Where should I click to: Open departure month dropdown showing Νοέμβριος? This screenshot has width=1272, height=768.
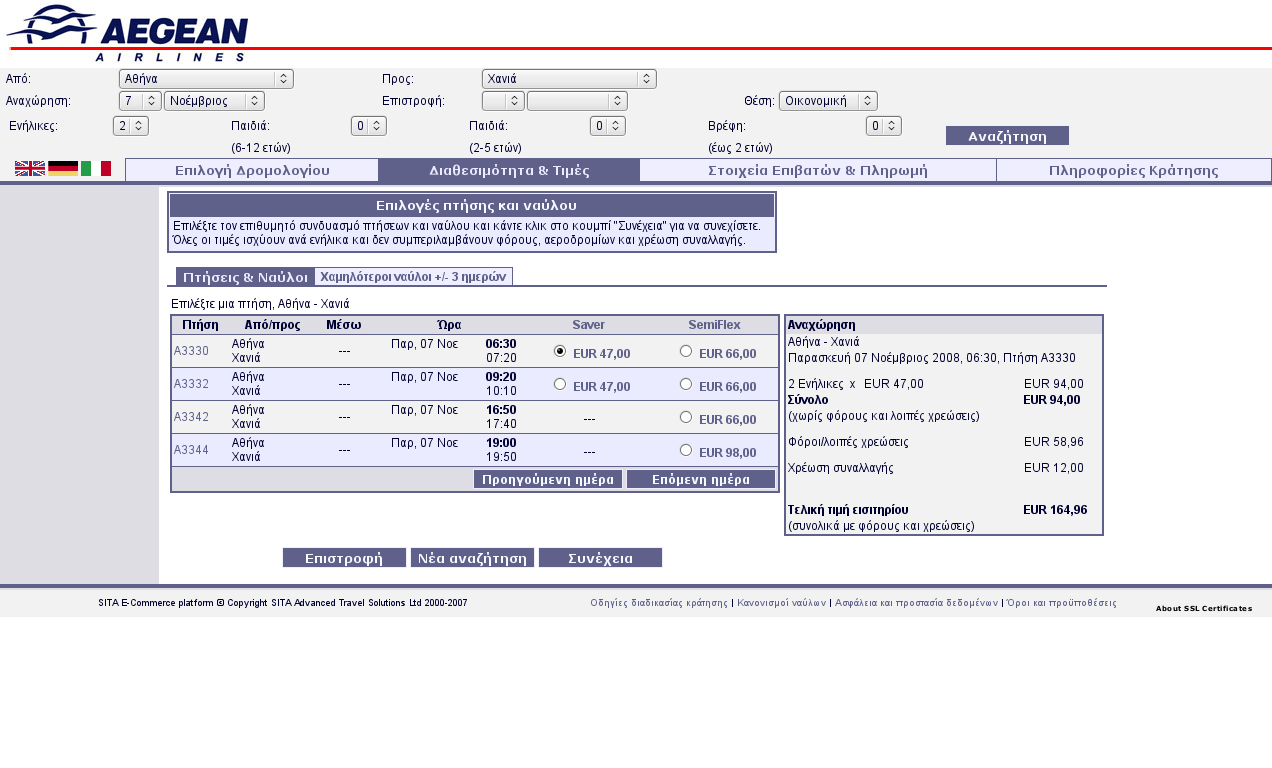coord(214,101)
